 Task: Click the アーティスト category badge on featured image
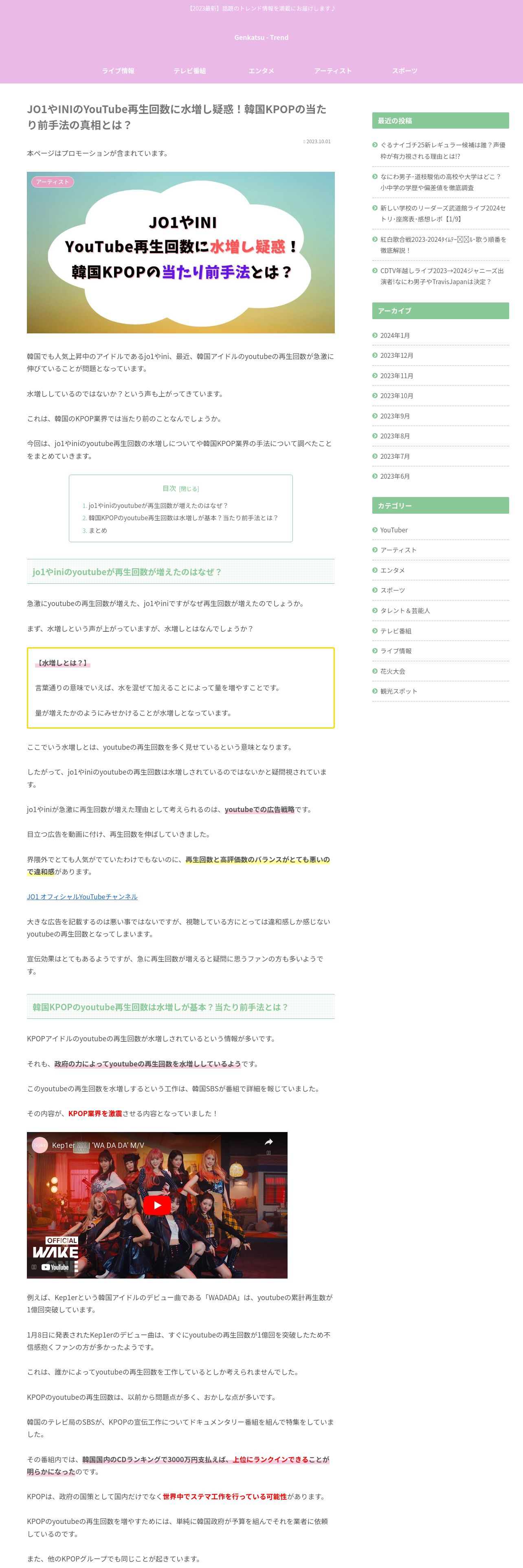pyautogui.click(x=53, y=182)
